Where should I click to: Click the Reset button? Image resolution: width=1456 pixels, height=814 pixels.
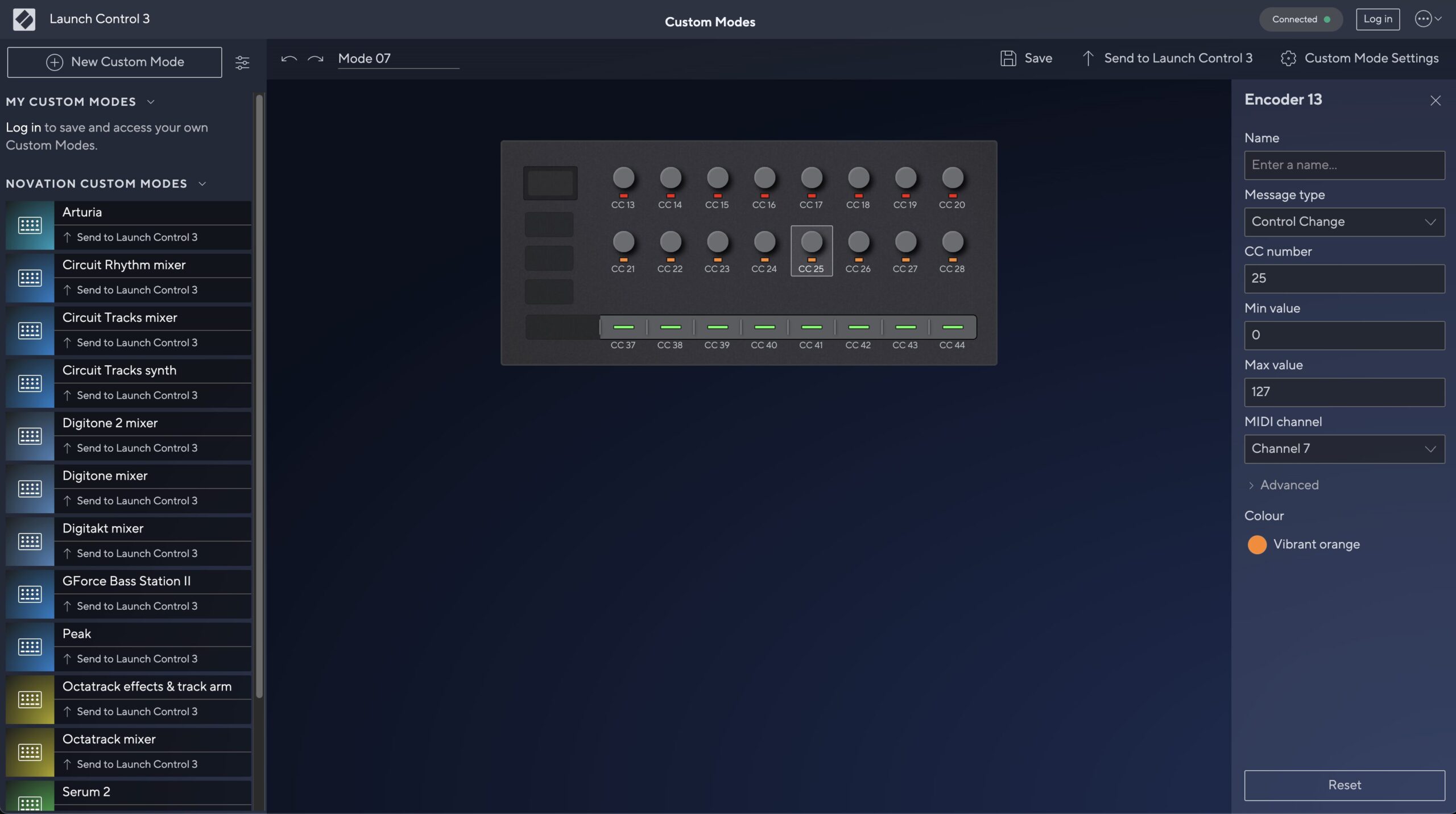(1344, 785)
